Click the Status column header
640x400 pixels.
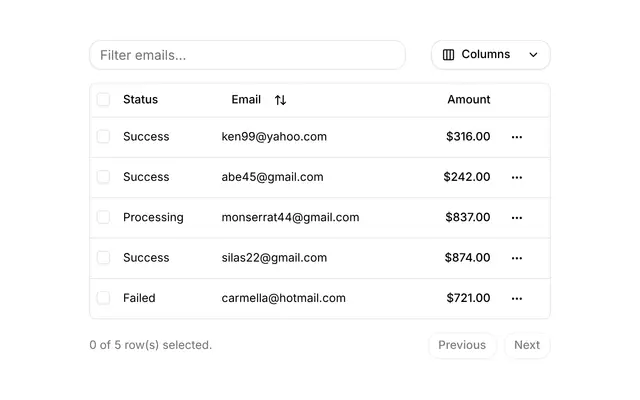coord(140,100)
